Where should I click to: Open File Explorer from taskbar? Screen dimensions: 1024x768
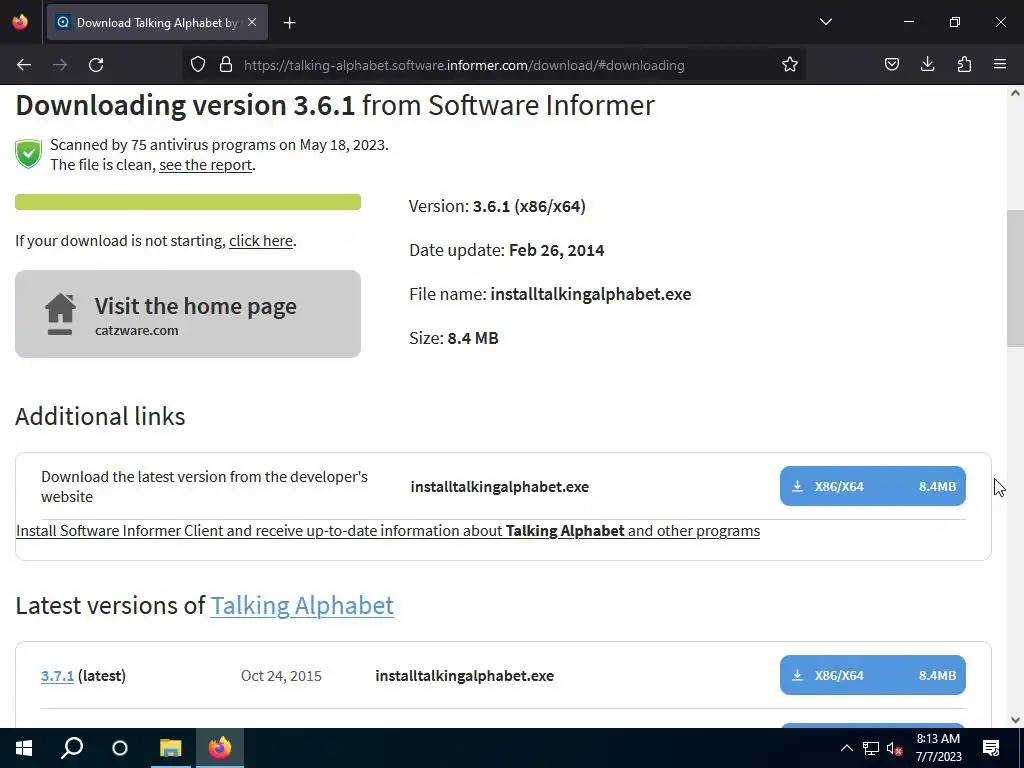click(x=170, y=748)
